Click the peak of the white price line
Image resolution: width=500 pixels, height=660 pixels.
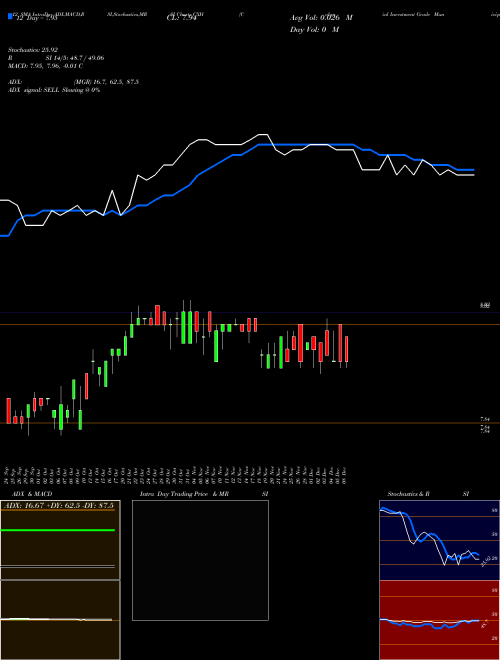pos(263,134)
